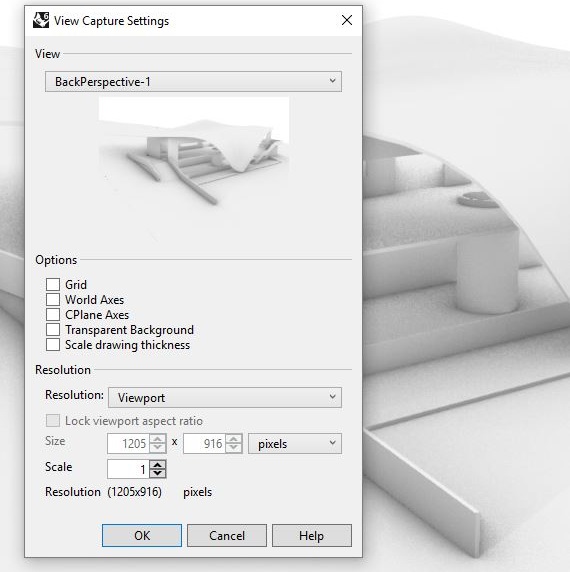
Task: Click the height size down arrow
Action: 234,448
